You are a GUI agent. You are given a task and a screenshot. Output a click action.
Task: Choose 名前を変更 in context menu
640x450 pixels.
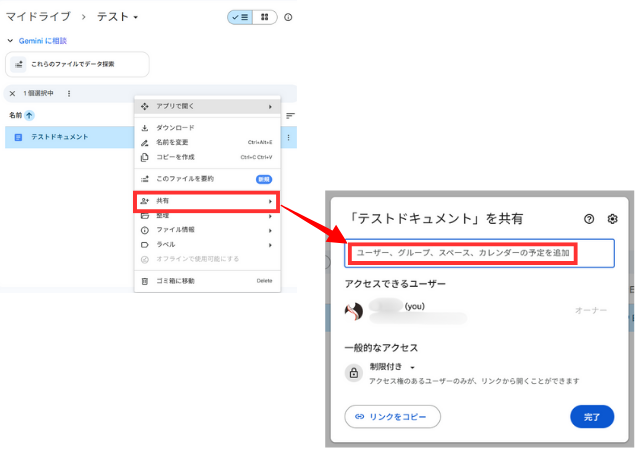[174, 142]
